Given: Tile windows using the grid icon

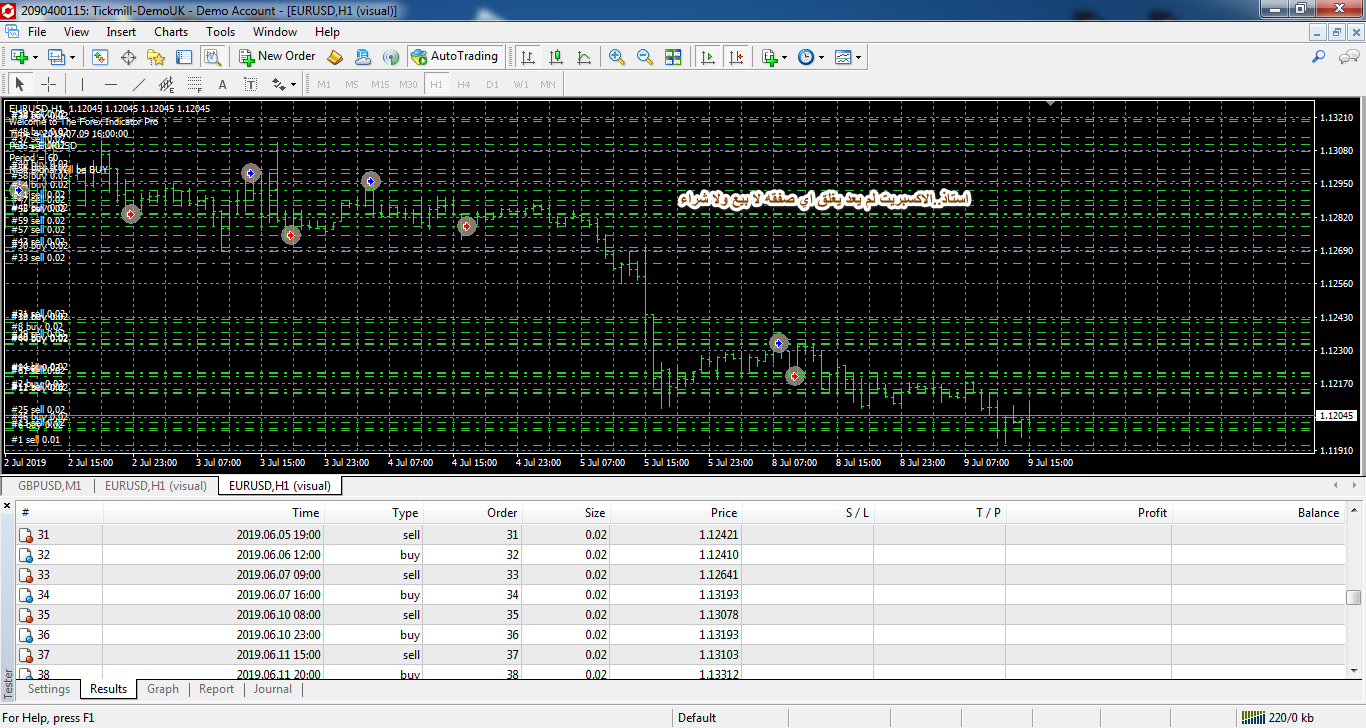Looking at the screenshot, I should click(673, 57).
